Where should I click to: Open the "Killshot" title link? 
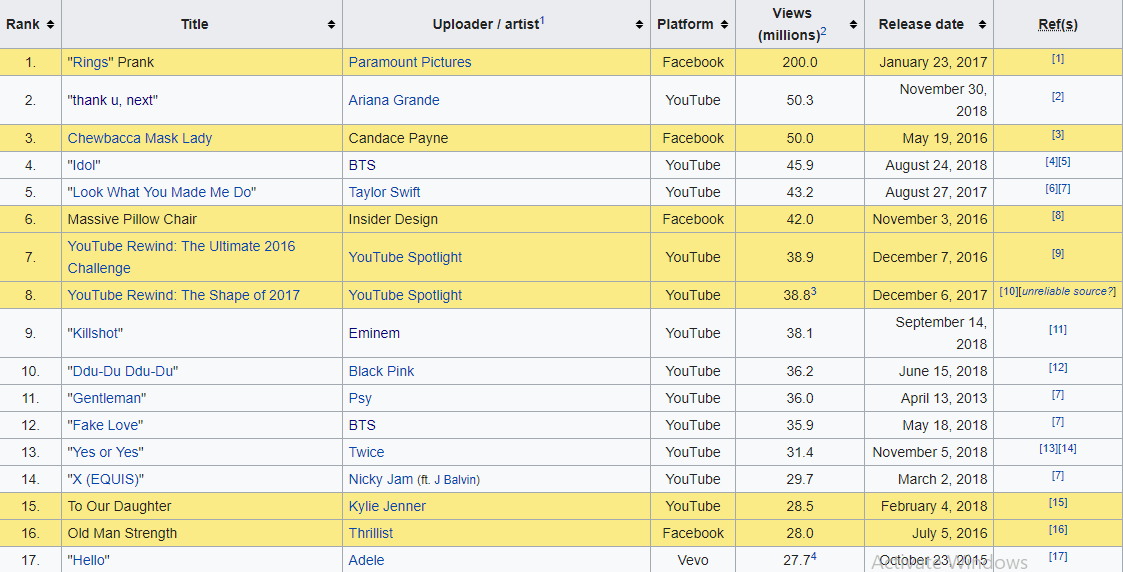coord(95,333)
